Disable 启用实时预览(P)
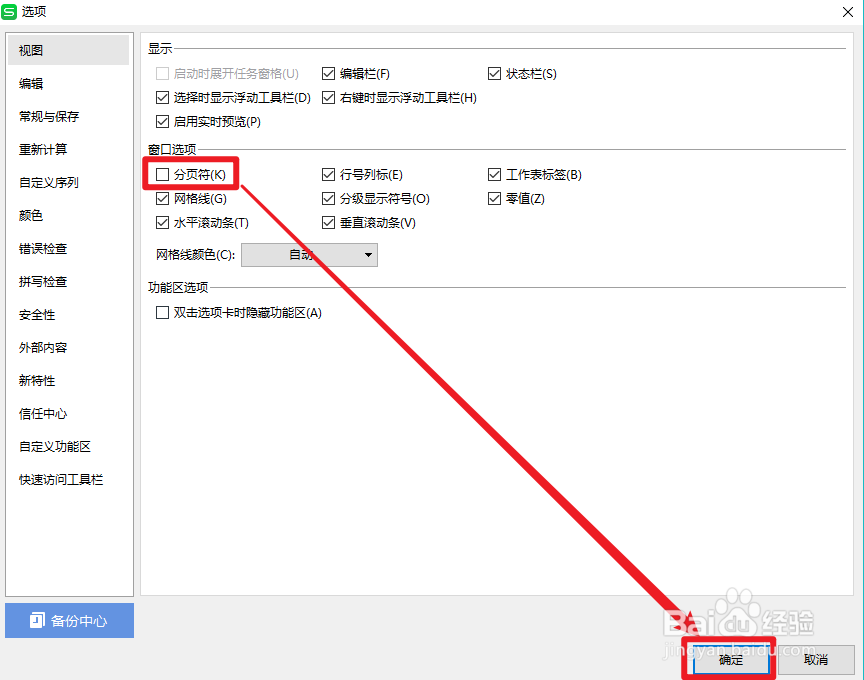The image size is (864, 680). 162,122
